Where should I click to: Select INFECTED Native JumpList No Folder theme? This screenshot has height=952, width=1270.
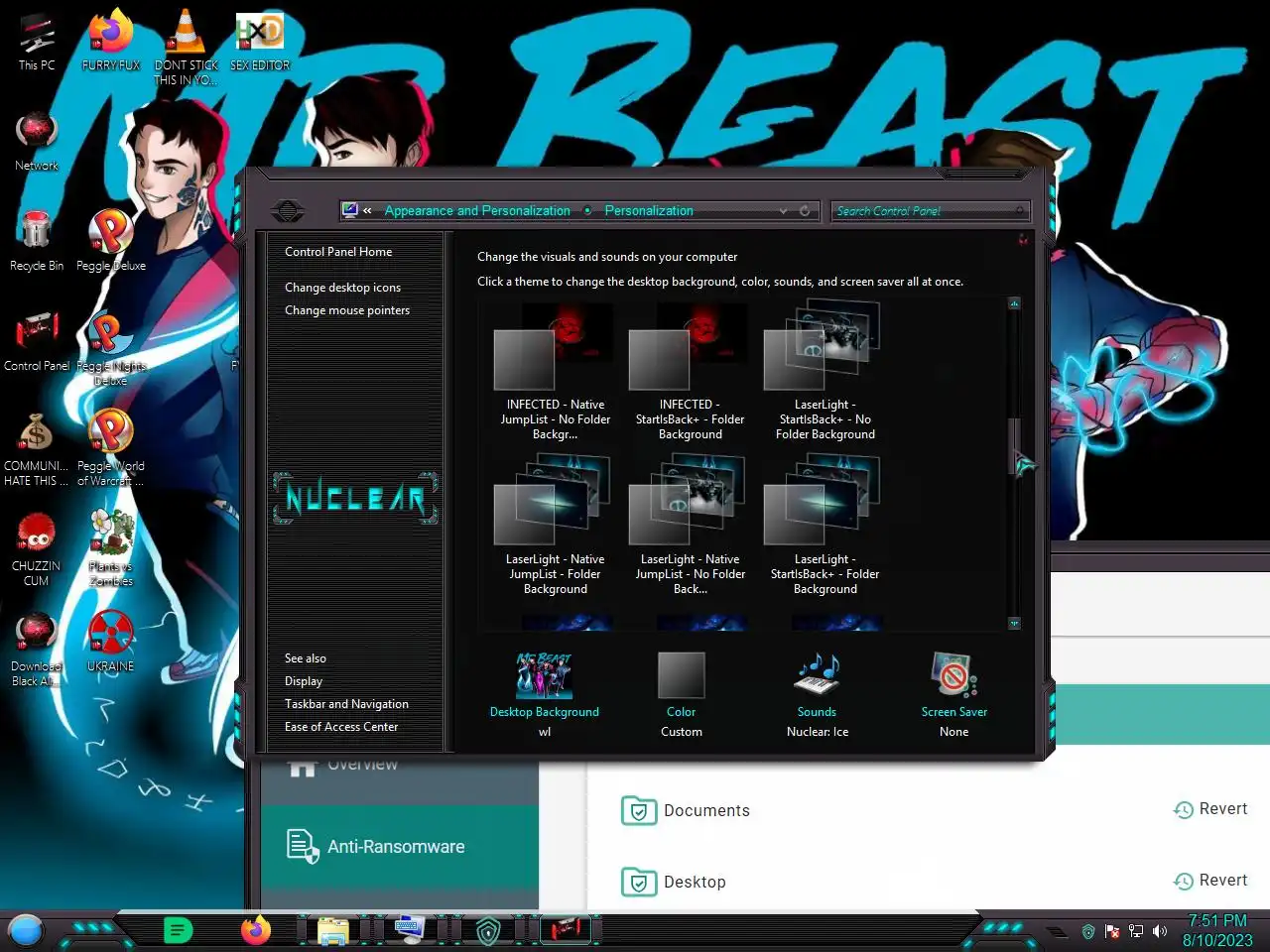555,372
